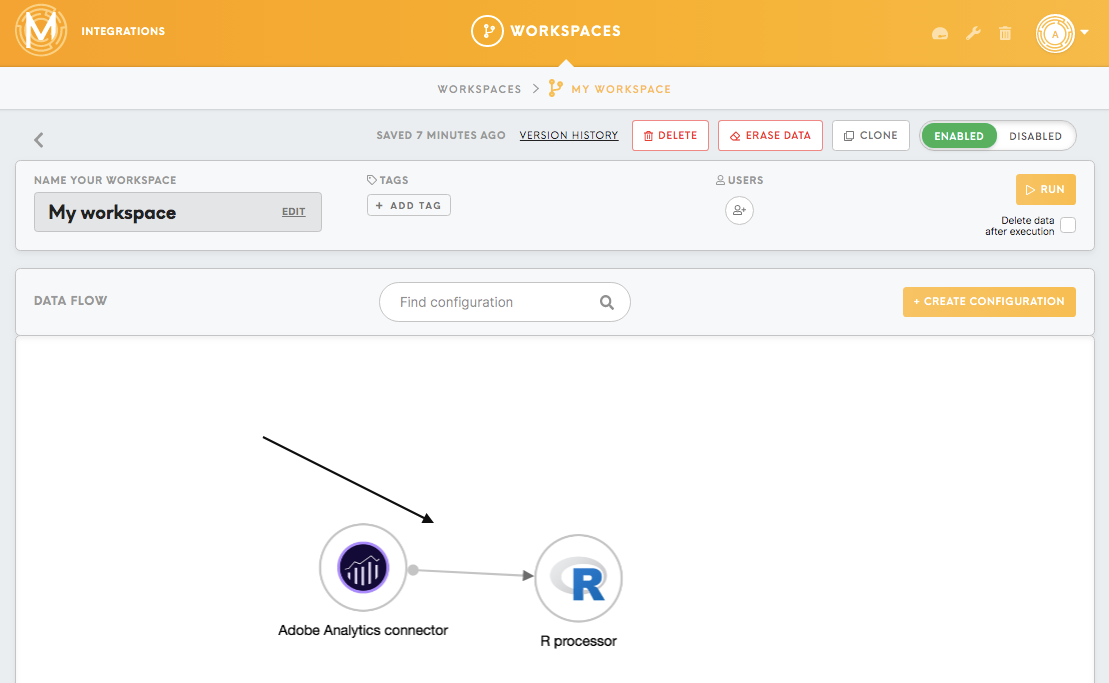
Task: Click the Adobe Analytics connector output port
Action: pyautogui.click(x=413, y=570)
